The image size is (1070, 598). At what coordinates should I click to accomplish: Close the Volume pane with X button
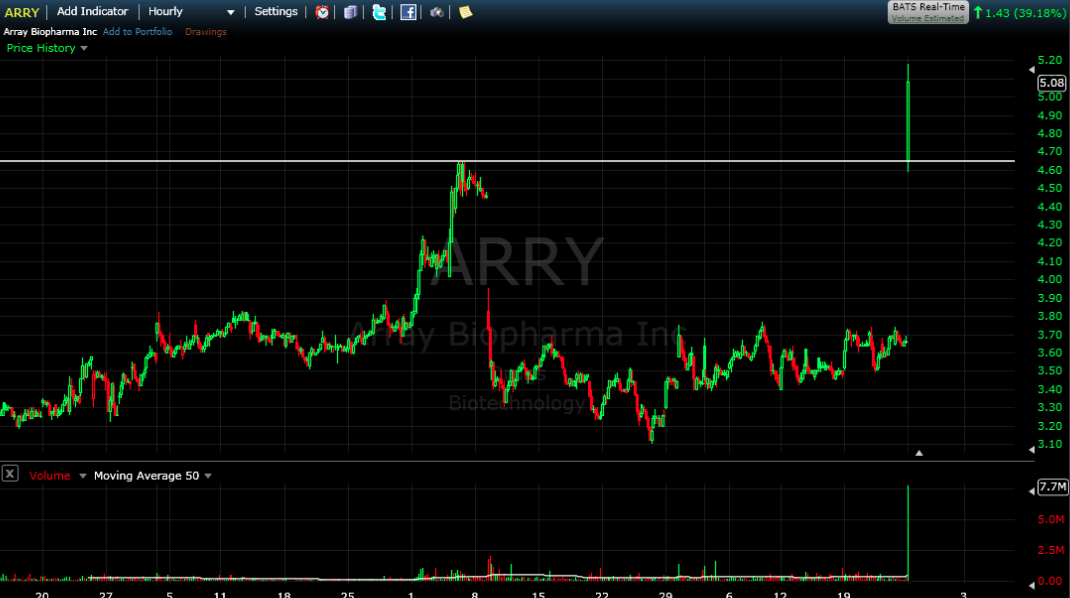click(10, 474)
